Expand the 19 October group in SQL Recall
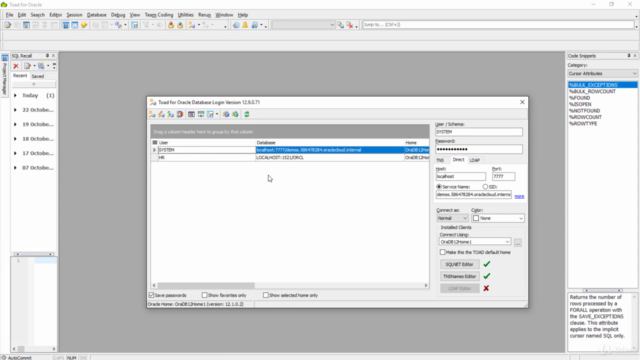 pyautogui.click(x=16, y=124)
